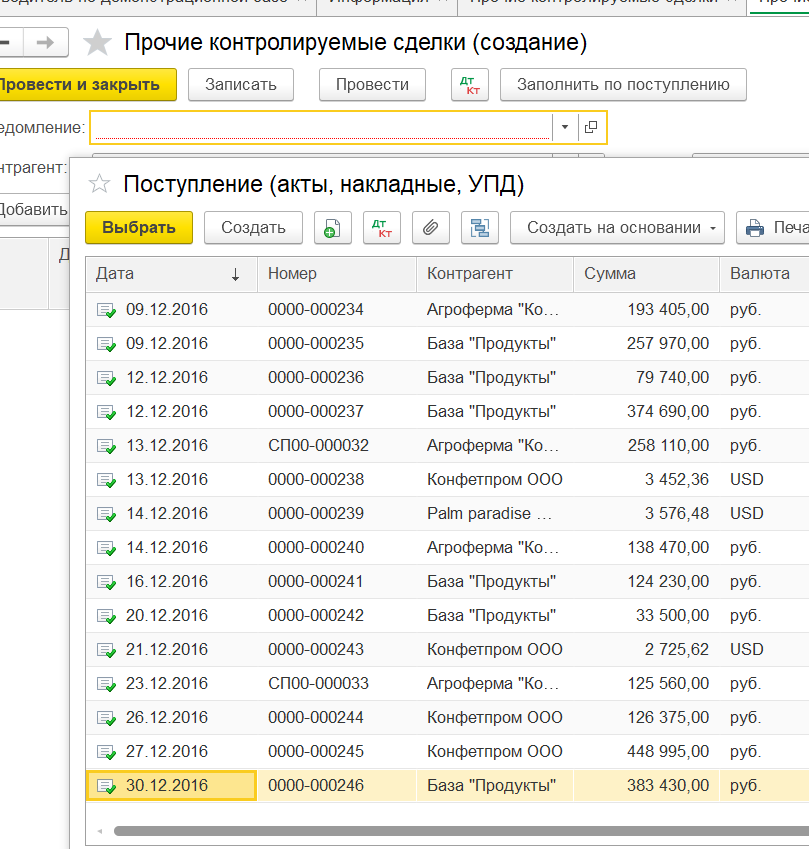
Task: Open attached files via the paperclip icon
Action: click(430, 228)
